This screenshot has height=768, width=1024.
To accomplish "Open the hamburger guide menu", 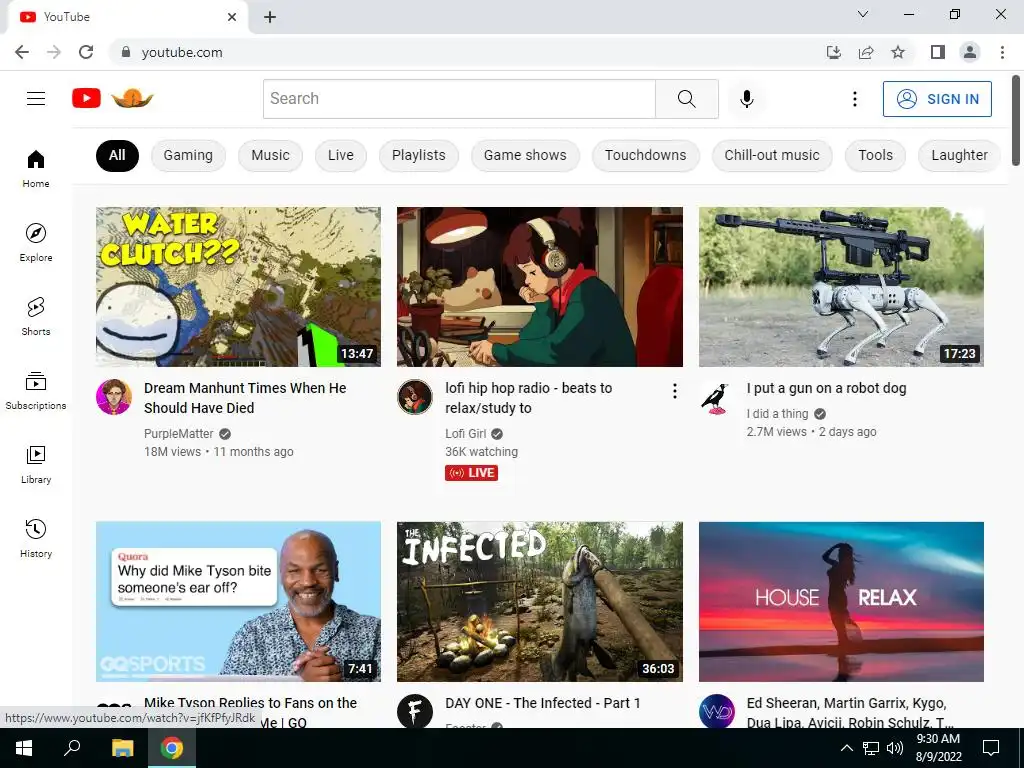I will coord(36,99).
